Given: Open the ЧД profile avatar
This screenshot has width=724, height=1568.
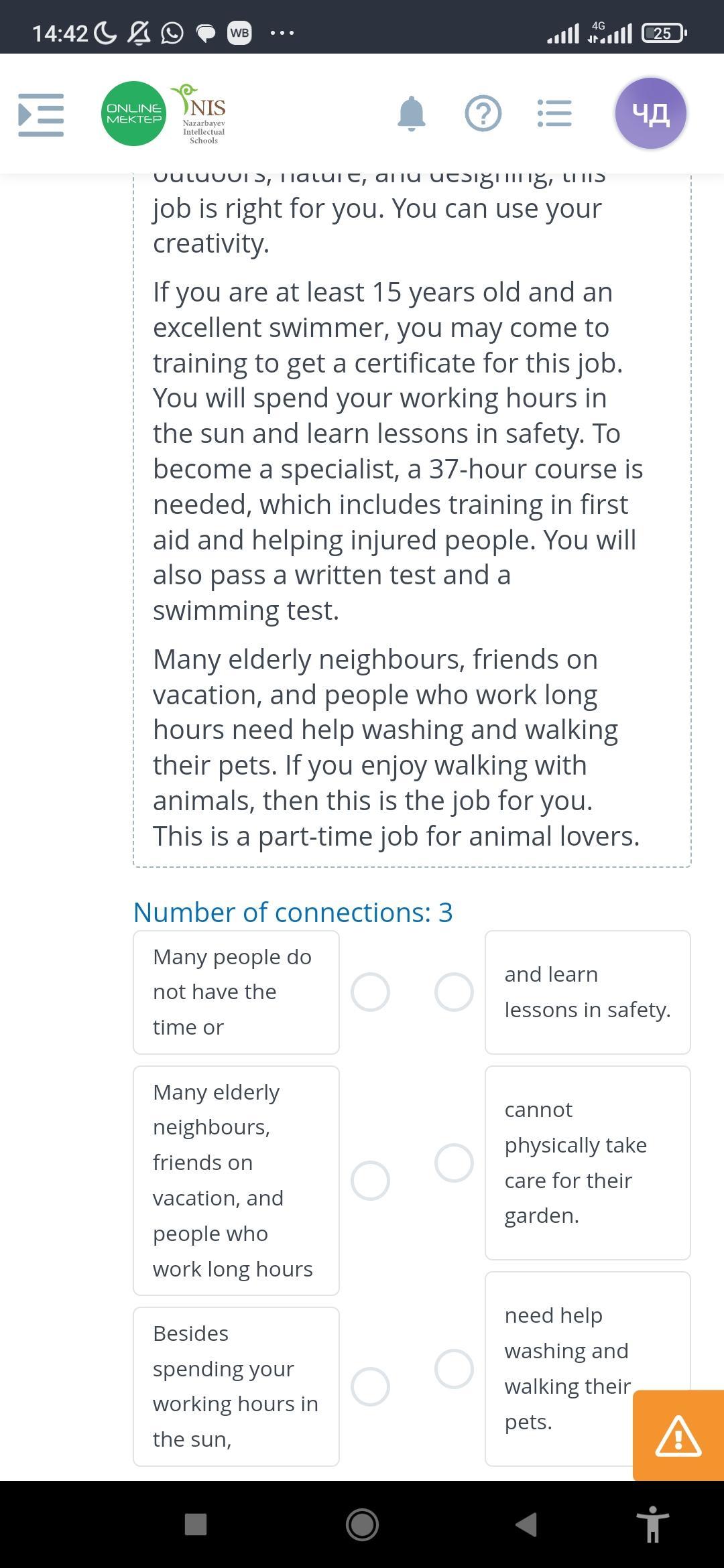Looking at the screenshot, I should click(651, 113).
